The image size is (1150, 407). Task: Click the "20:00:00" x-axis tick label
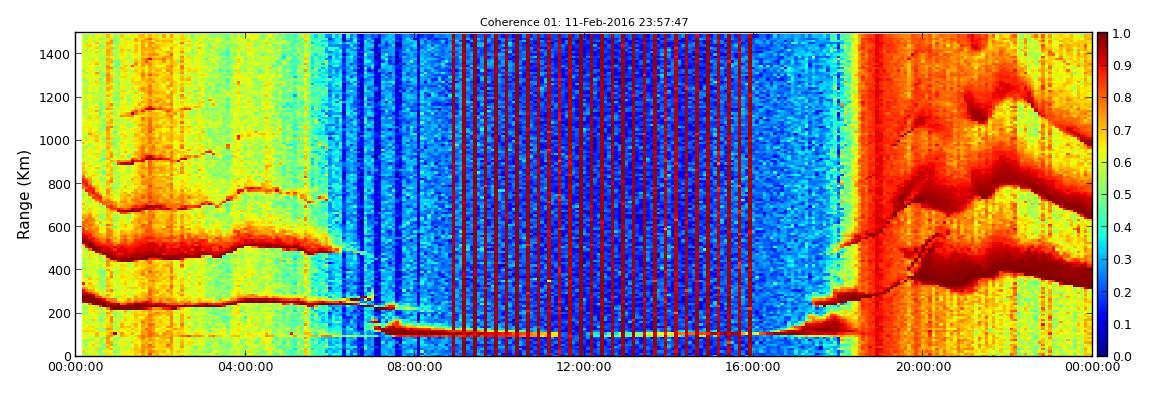point(923,367)
